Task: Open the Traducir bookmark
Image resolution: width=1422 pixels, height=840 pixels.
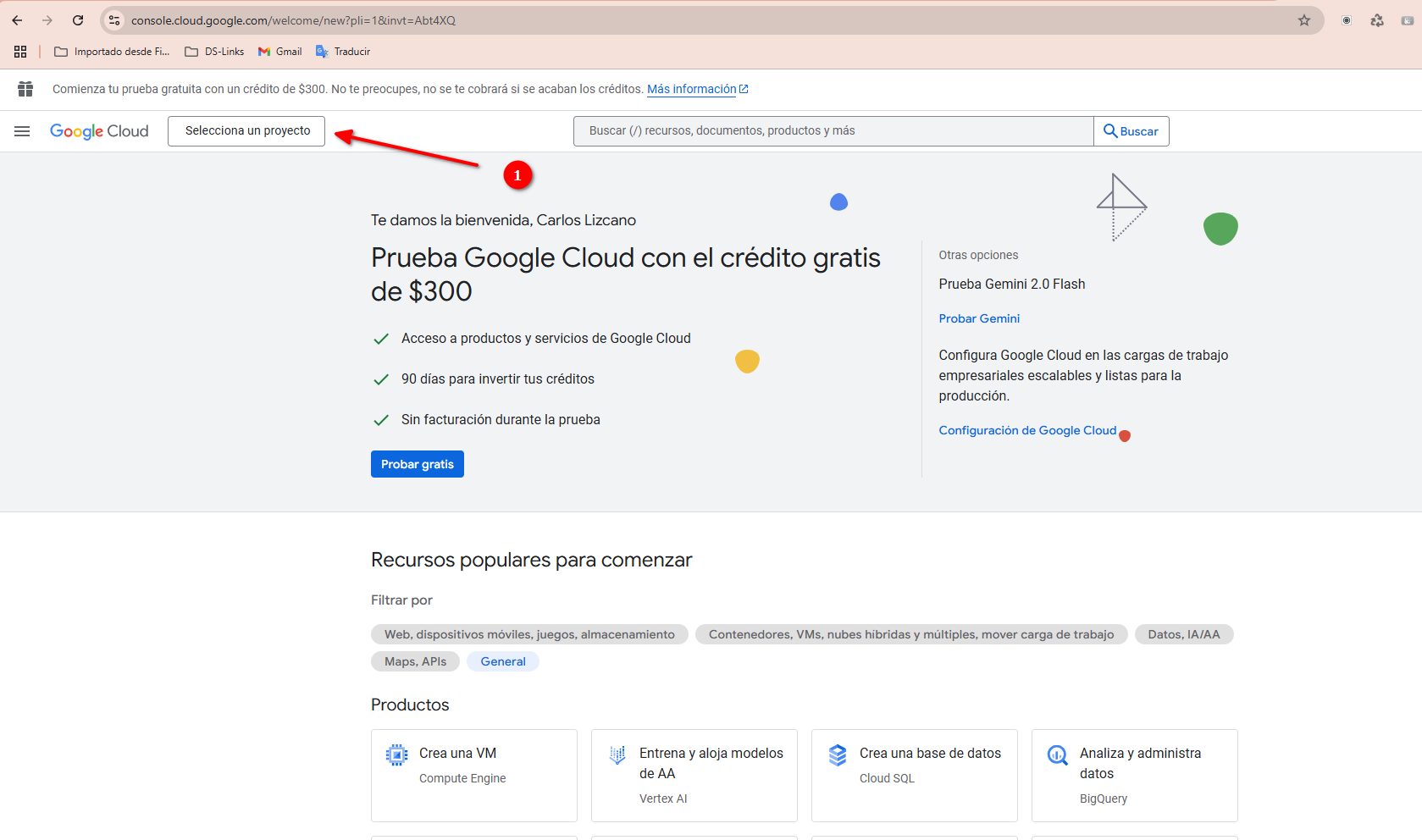Action: click(x=343, y=52)
